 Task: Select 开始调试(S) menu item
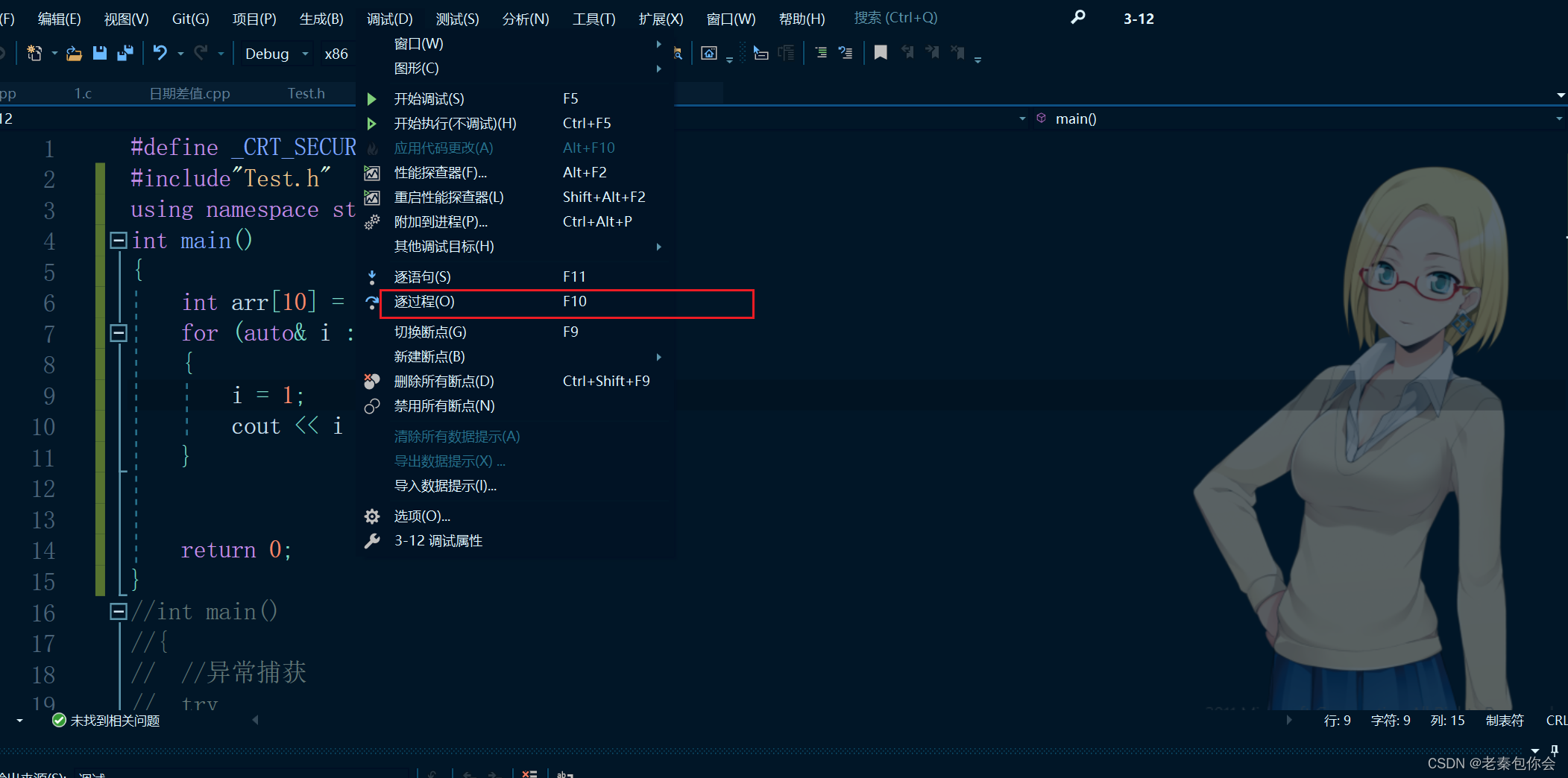[x=518, y=99]
